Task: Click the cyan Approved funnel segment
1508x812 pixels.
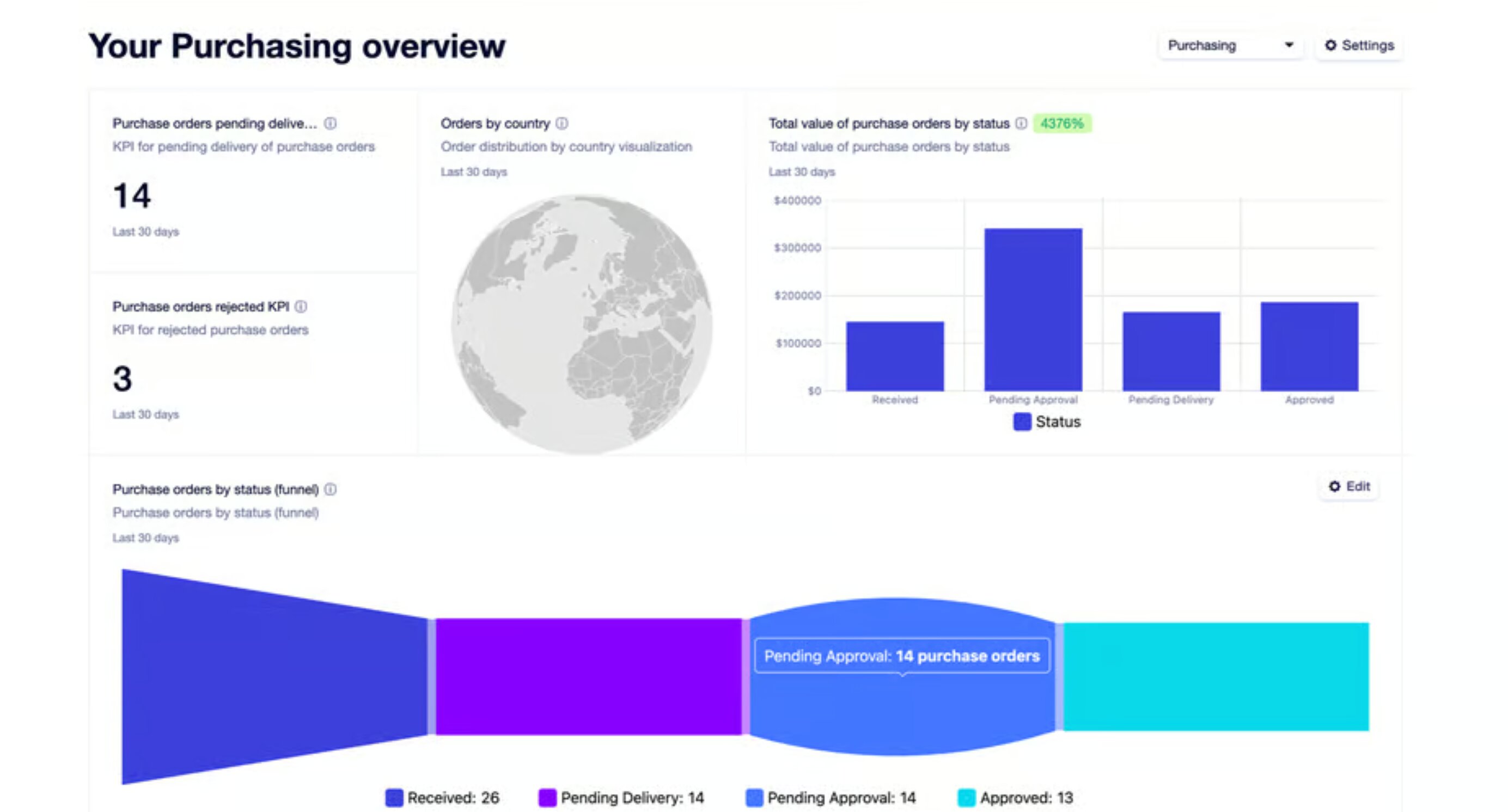Action: pos(1216,677)
